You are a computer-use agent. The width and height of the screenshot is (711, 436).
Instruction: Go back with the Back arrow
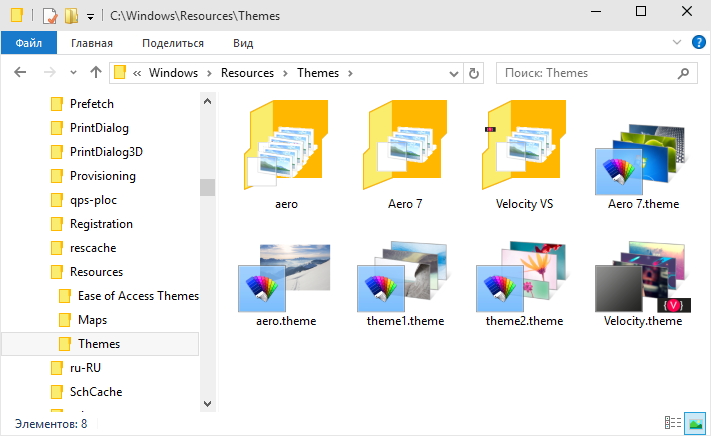20,73
